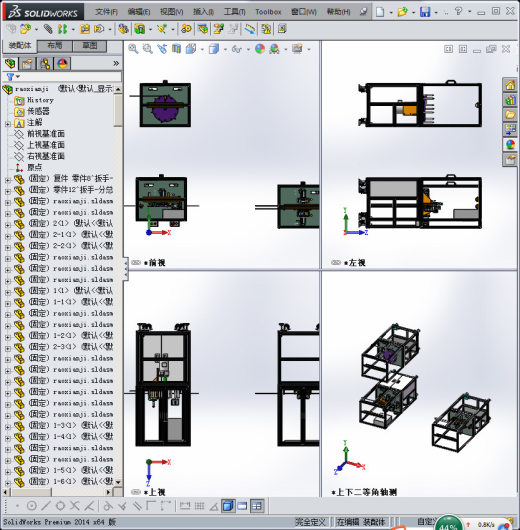Toggle link views icon beside *前视 label
Screen dimensions: 520x530
pos(136,262)
